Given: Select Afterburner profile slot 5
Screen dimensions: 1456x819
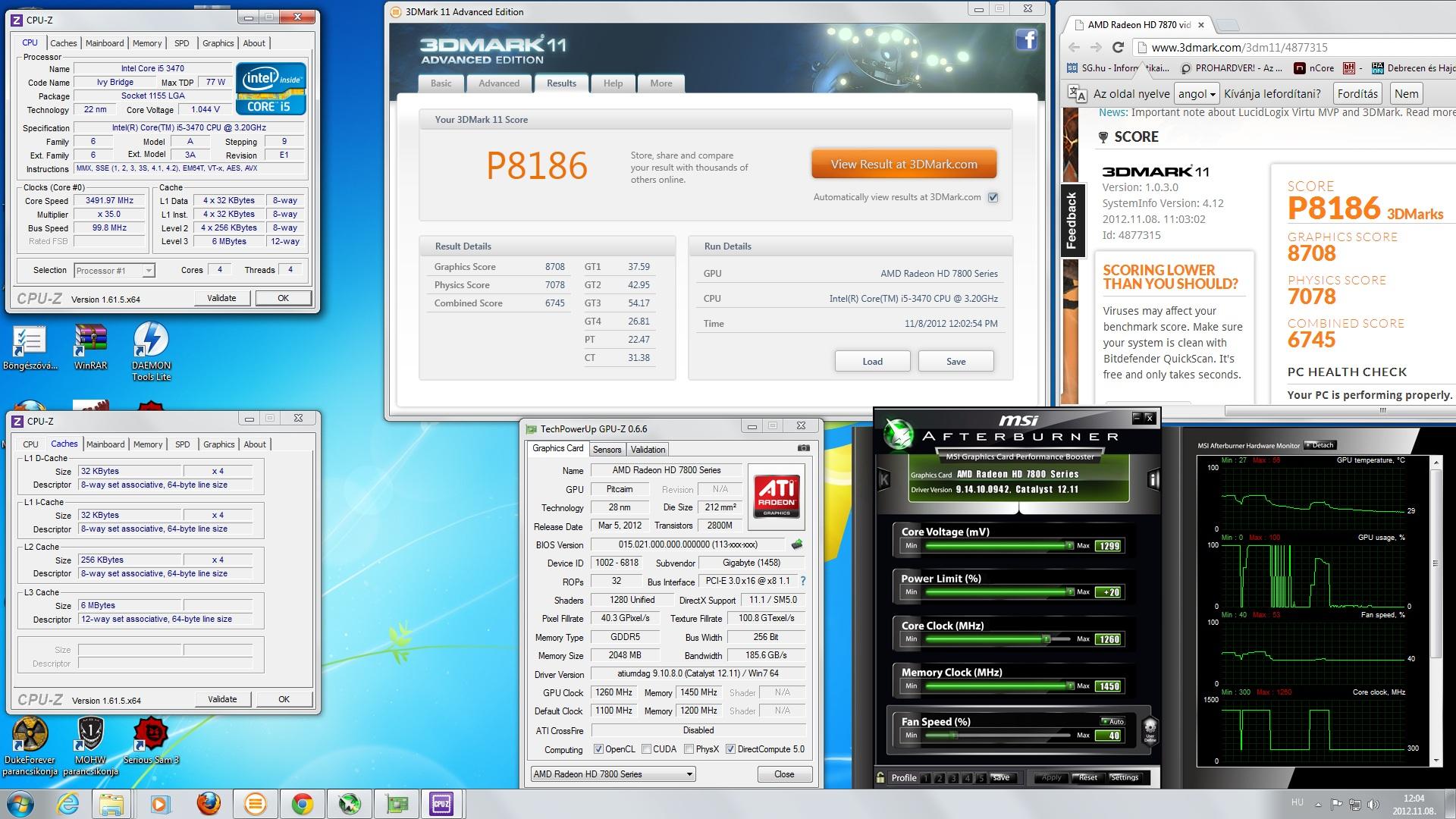Looking at the screenshot, I should tap(981, 778).
